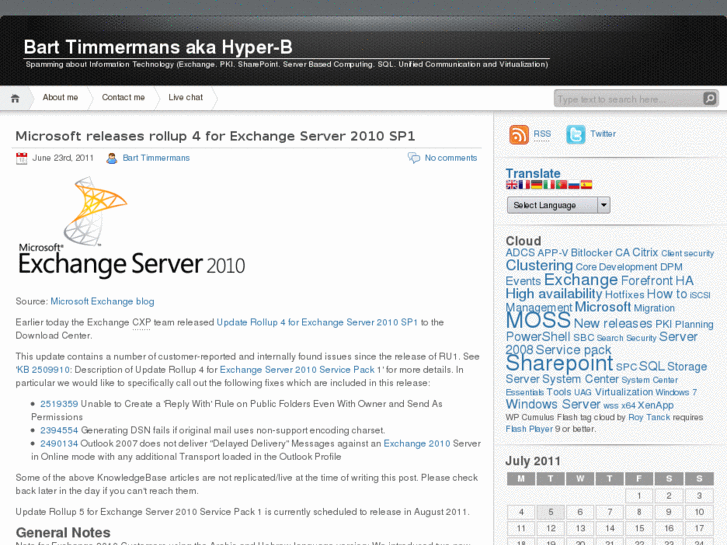Select the High availability tag

(554, 294)
